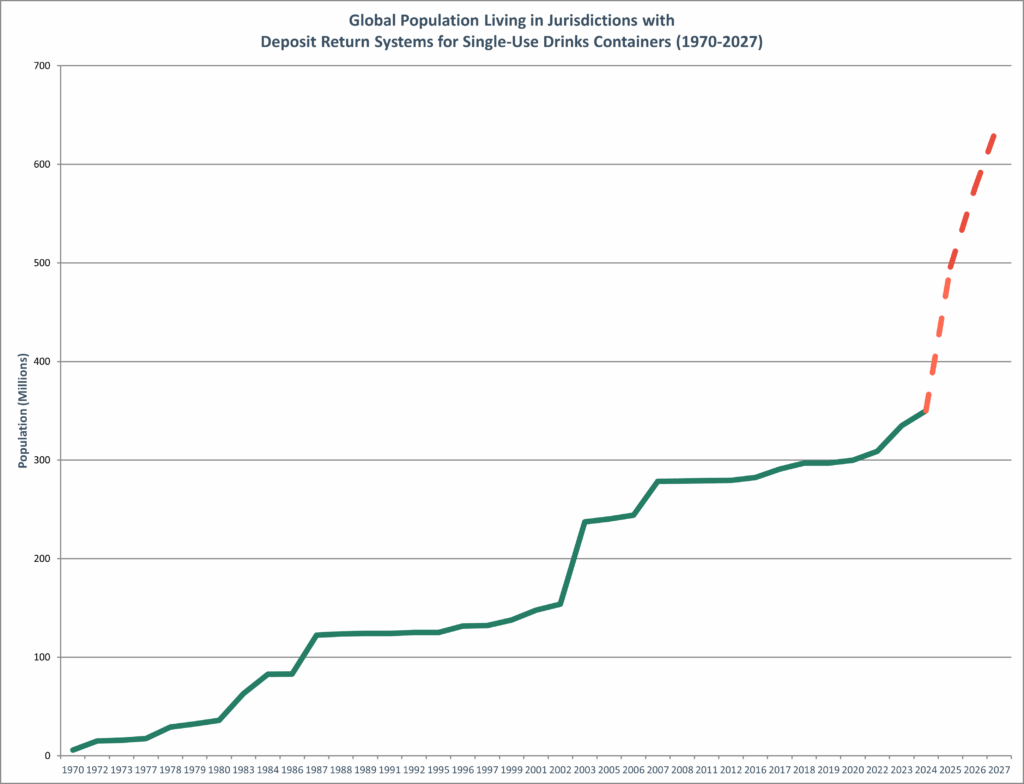The width and height of the screenshot is (1024, 784).
Task: Select the 600 y-axis tick label
Action: pos(40,164)
